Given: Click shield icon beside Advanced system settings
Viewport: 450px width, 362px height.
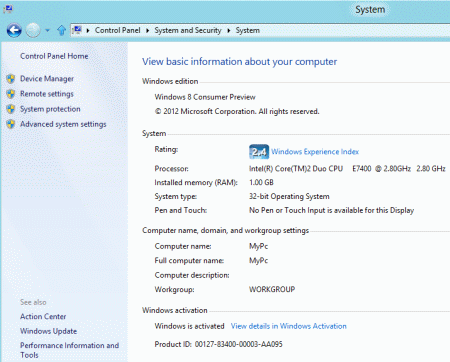Looking at the screenshot, I should [x=11, y=124].
